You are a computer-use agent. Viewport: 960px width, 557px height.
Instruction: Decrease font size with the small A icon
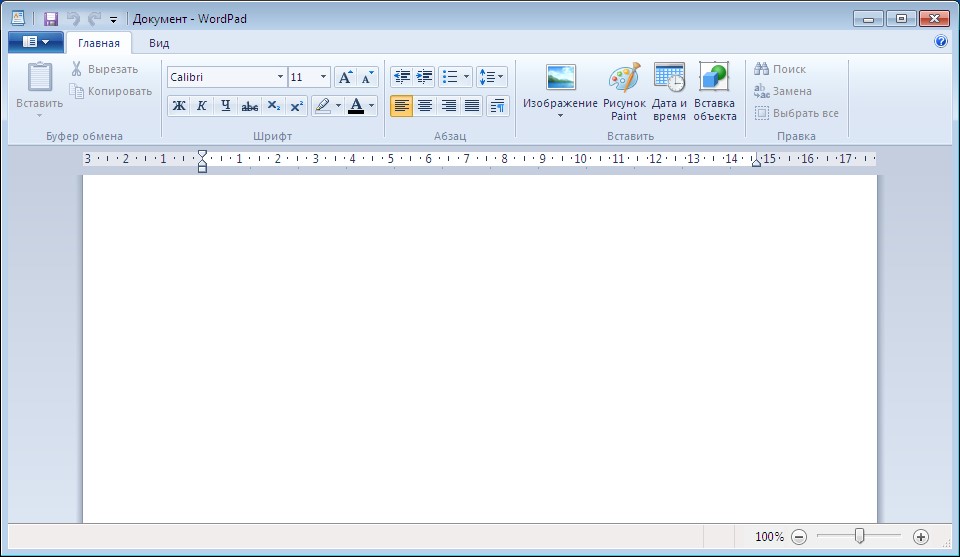tap(367, 77)
